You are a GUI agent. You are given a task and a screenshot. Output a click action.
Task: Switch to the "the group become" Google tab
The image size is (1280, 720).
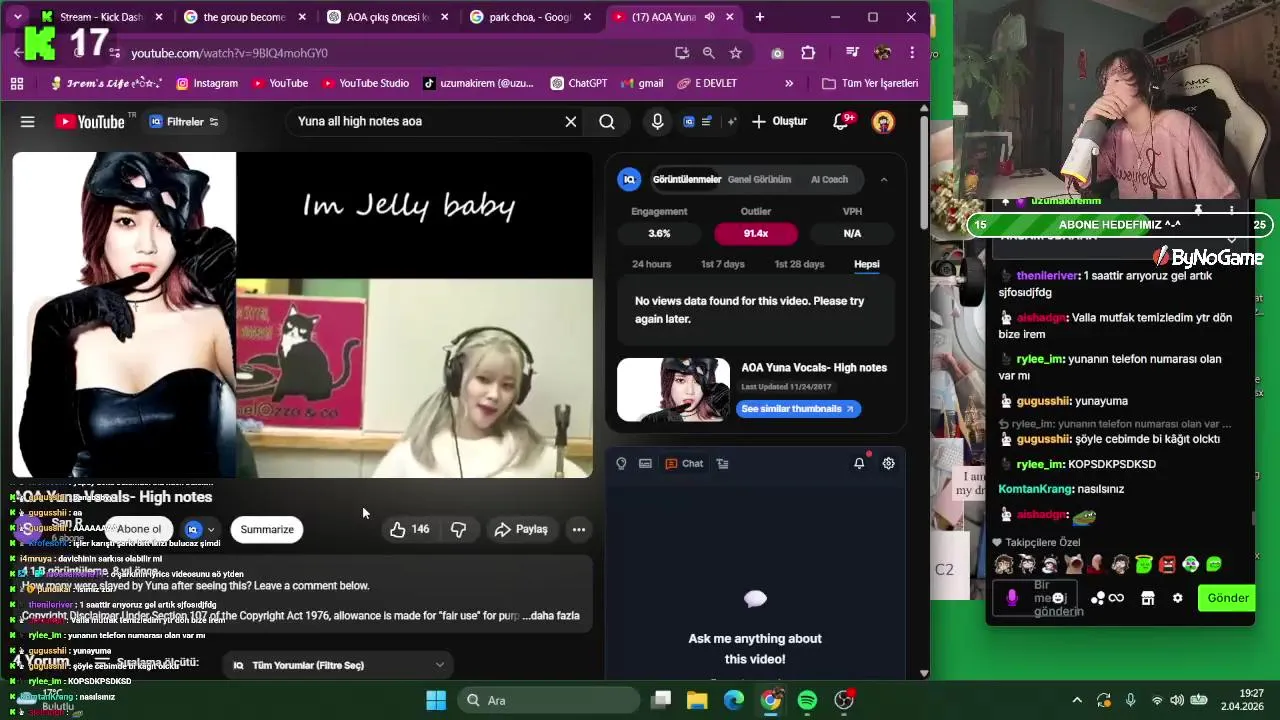[244, 17]
